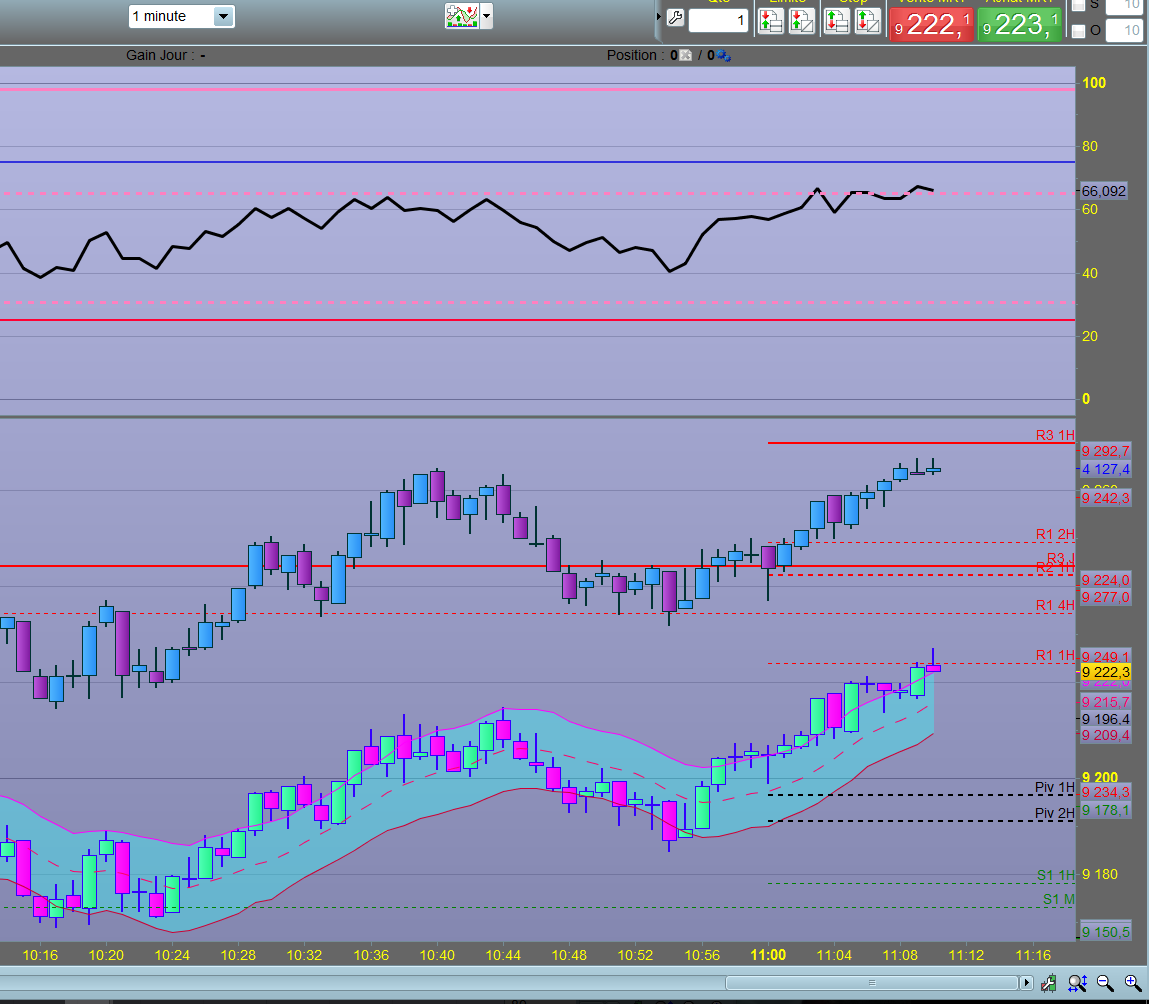The width and height of the screenshot is (1149, 1004).
Task: Click the 10:40 time axis label
Action: point(437,955)
